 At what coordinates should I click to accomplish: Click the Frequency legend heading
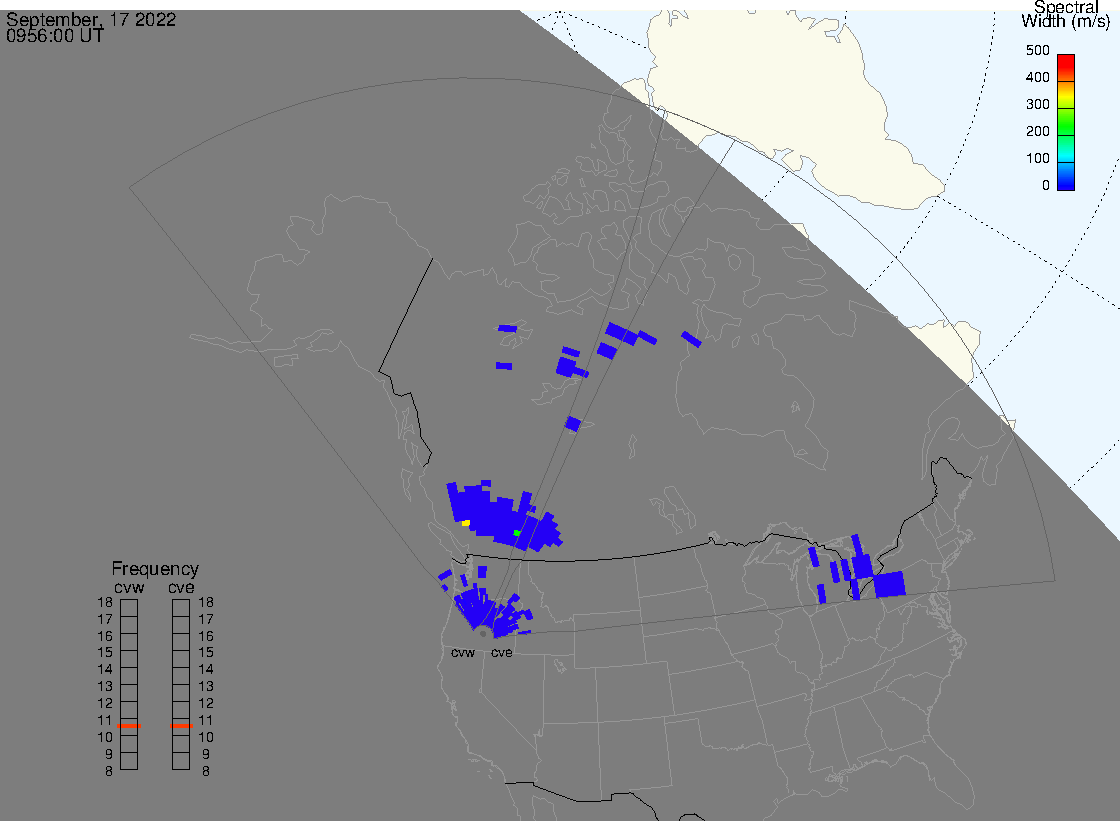click(155, 569)
